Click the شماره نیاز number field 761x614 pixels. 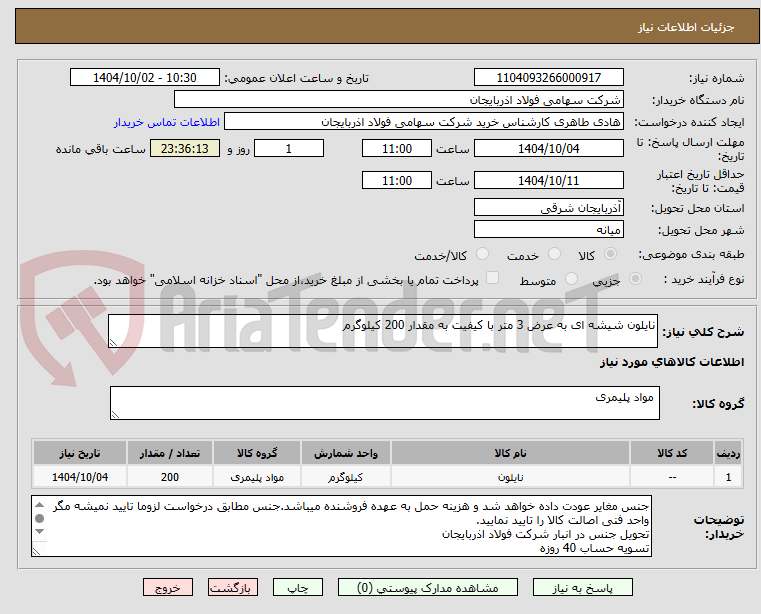(x=548, y=78)
